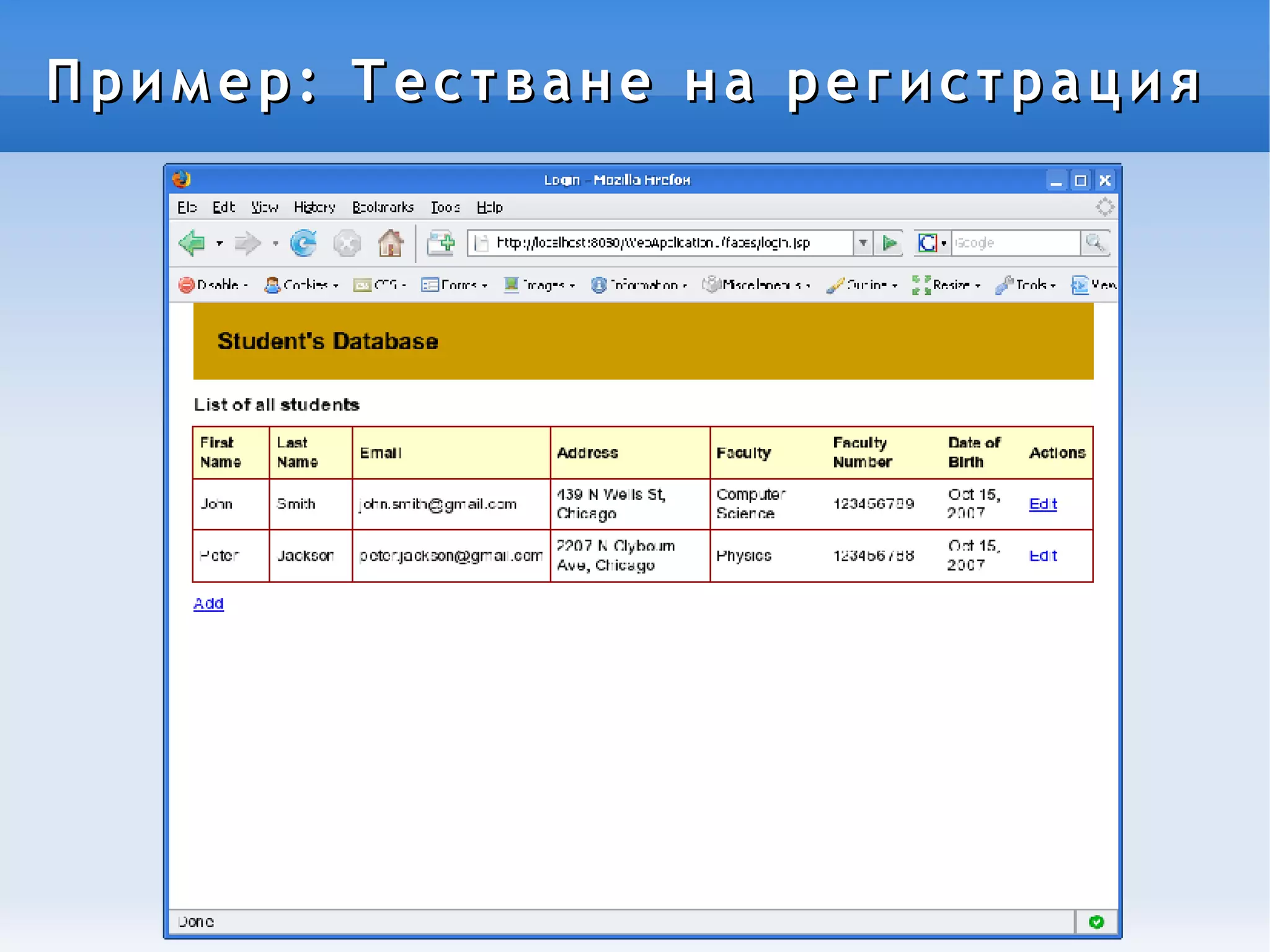The image size is (1270, 952).
Task: Click the page icon in address bar
Action: pyautogui.click(x=482, y=243)
